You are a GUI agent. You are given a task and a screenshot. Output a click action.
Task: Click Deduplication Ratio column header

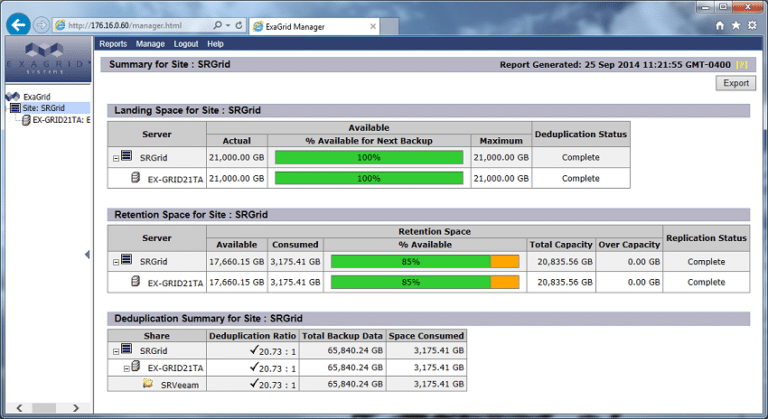(252, 336)
